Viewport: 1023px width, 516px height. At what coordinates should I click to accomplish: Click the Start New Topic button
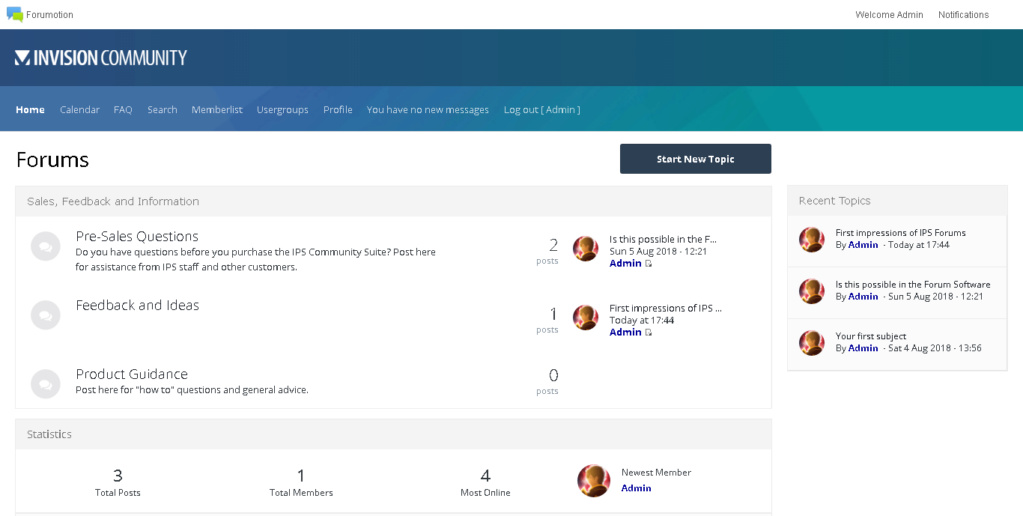tap(695, 159)
